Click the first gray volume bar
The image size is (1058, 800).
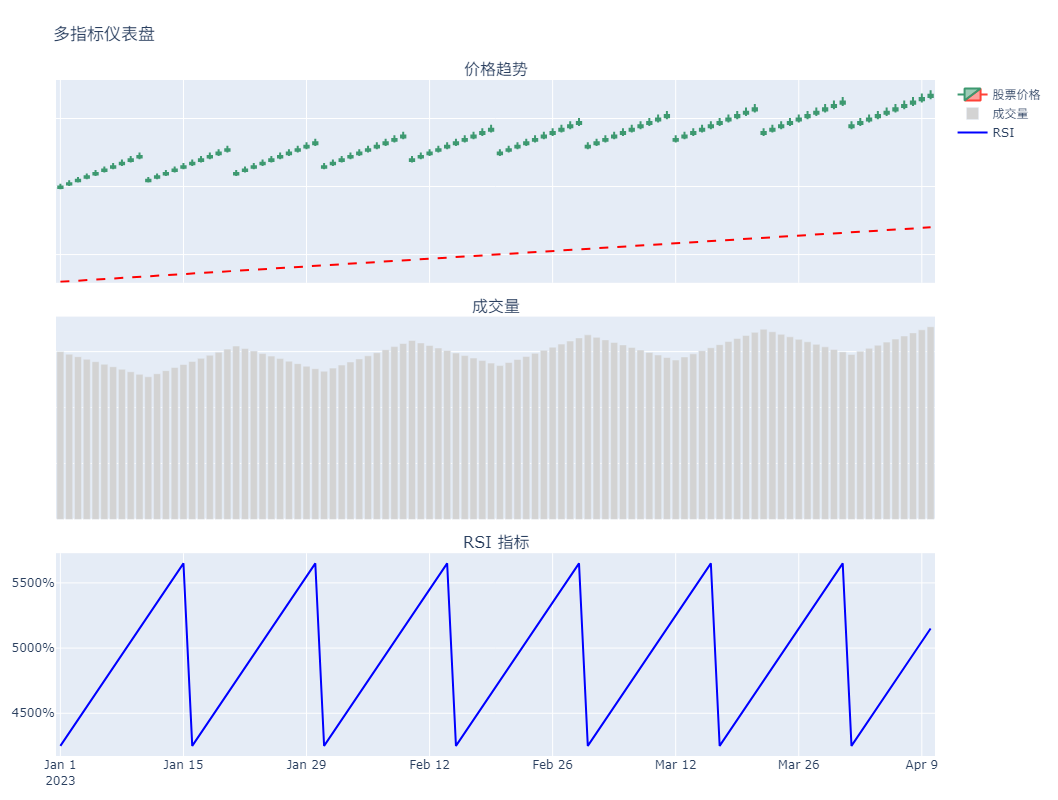tap(60, 435)
